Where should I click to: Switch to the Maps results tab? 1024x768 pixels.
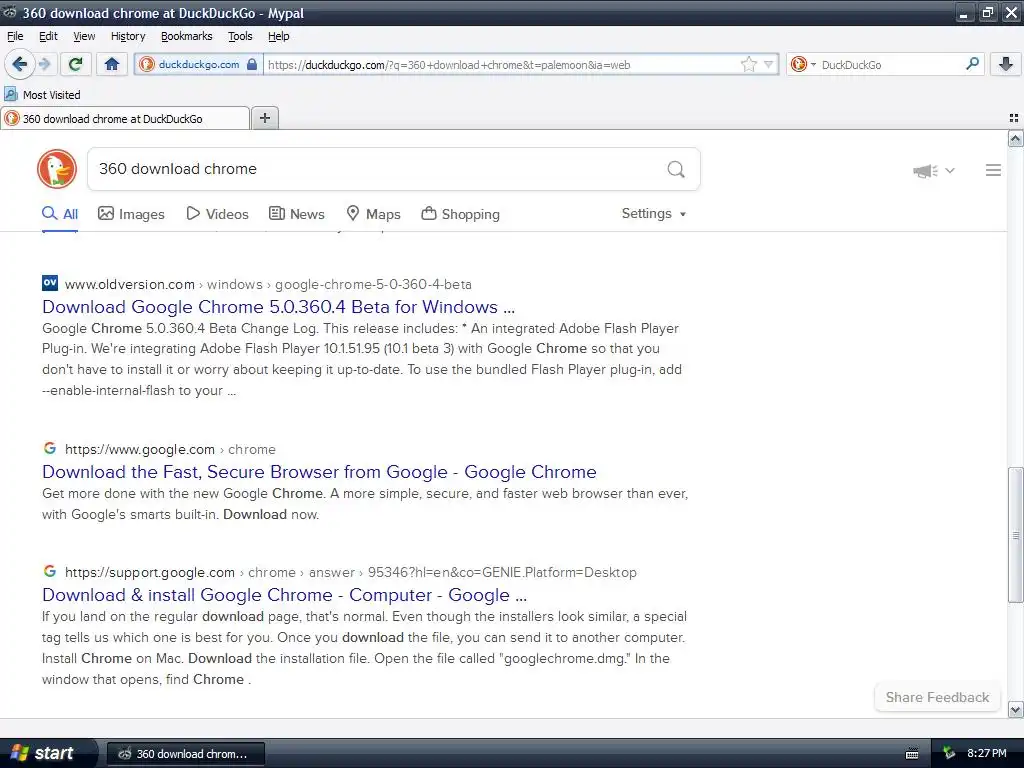click(373, 214)
